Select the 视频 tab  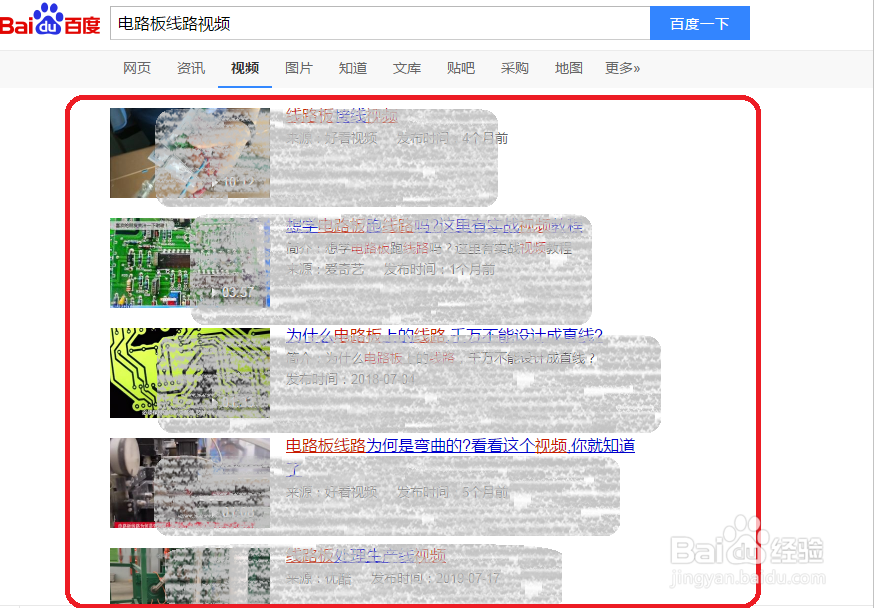pyautogui.click(x=245, y=68)
